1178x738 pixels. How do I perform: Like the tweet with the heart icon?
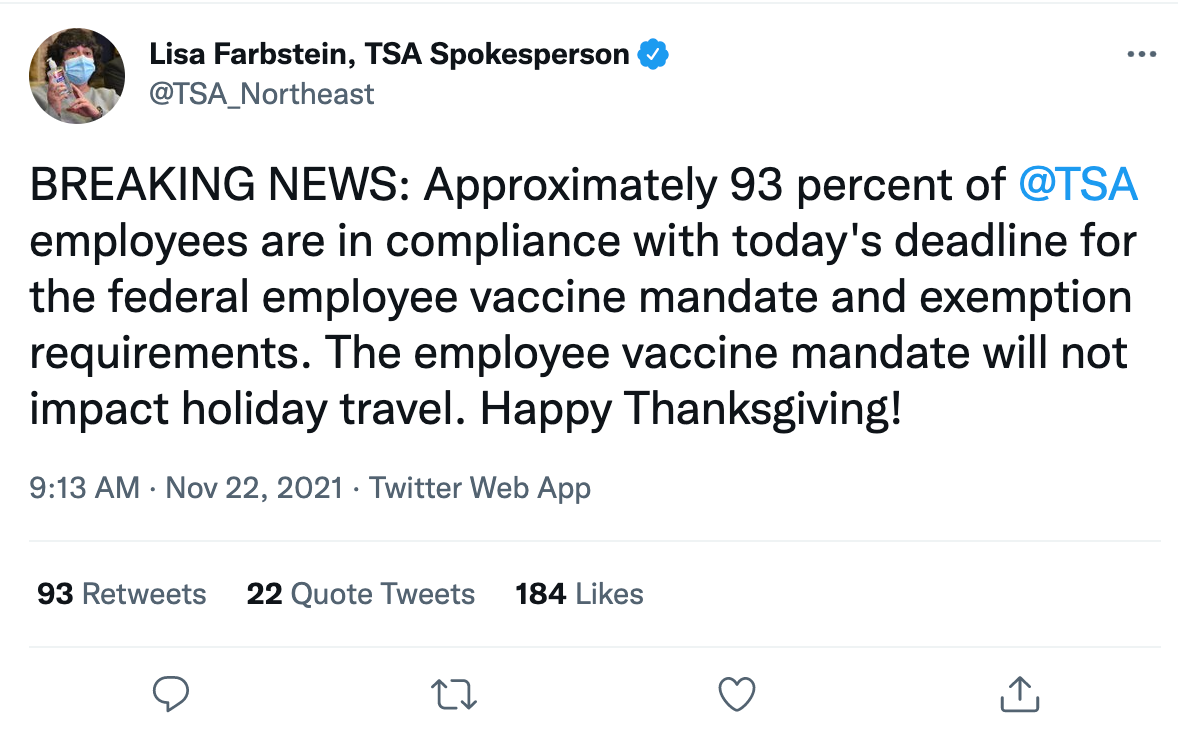click(x=737, y=693)
